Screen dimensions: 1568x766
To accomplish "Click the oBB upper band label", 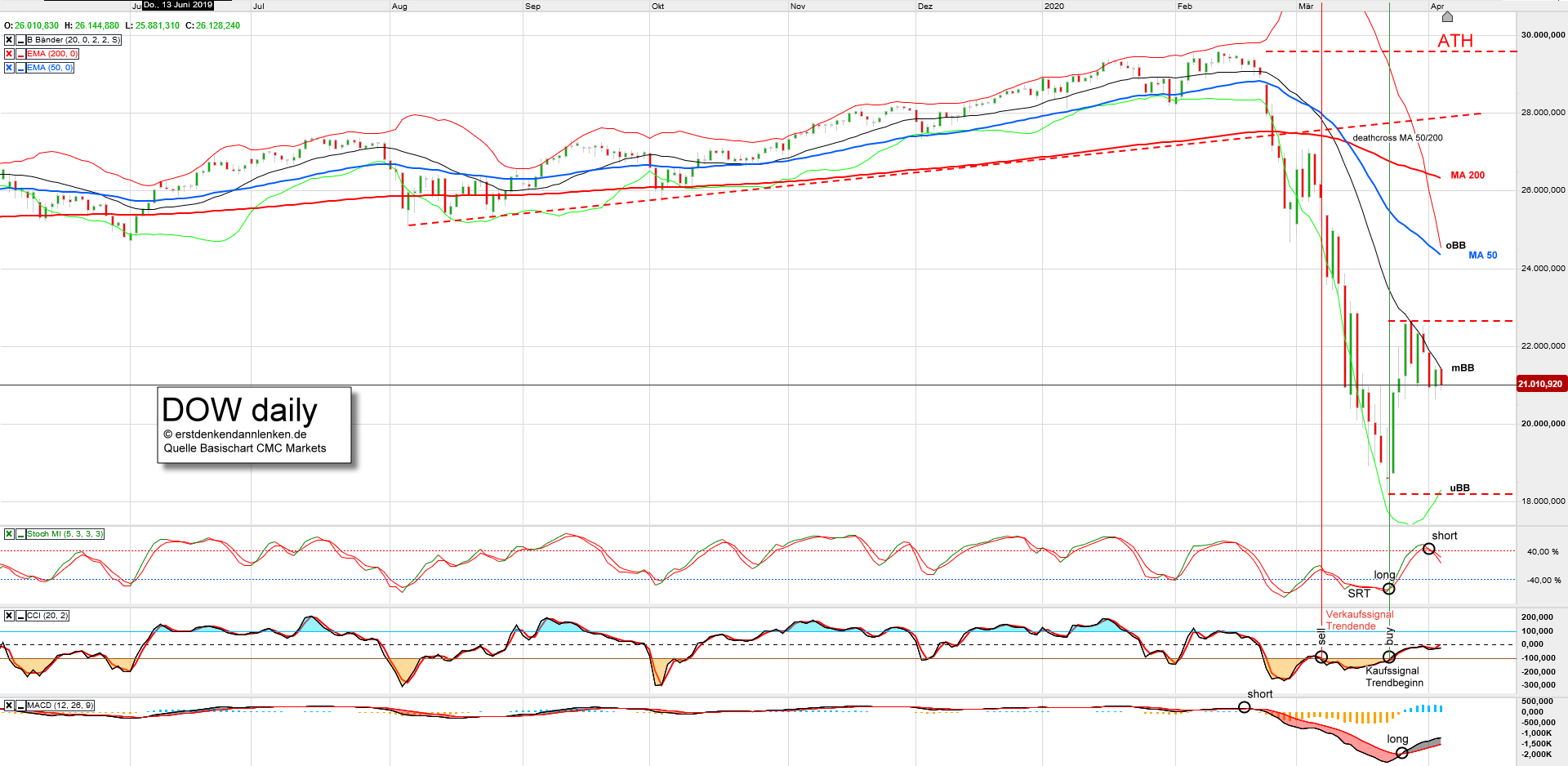I will point(1455,246).
